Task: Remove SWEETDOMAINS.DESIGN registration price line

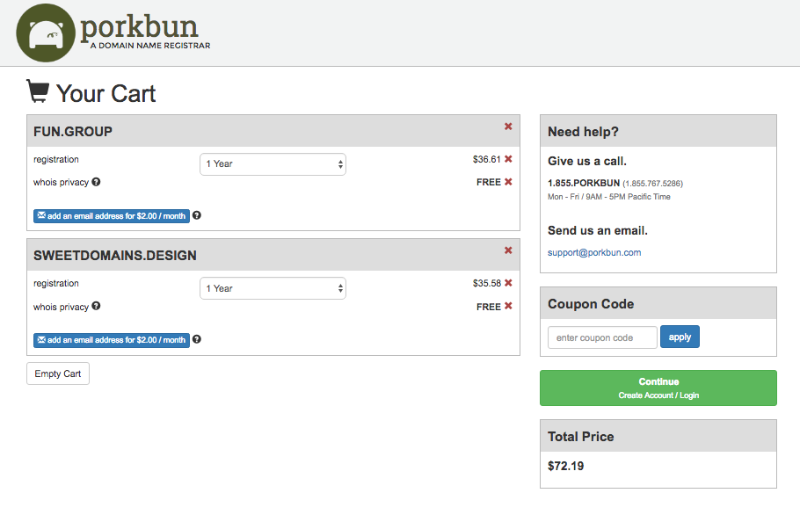Action: click(x=508, y=283)
